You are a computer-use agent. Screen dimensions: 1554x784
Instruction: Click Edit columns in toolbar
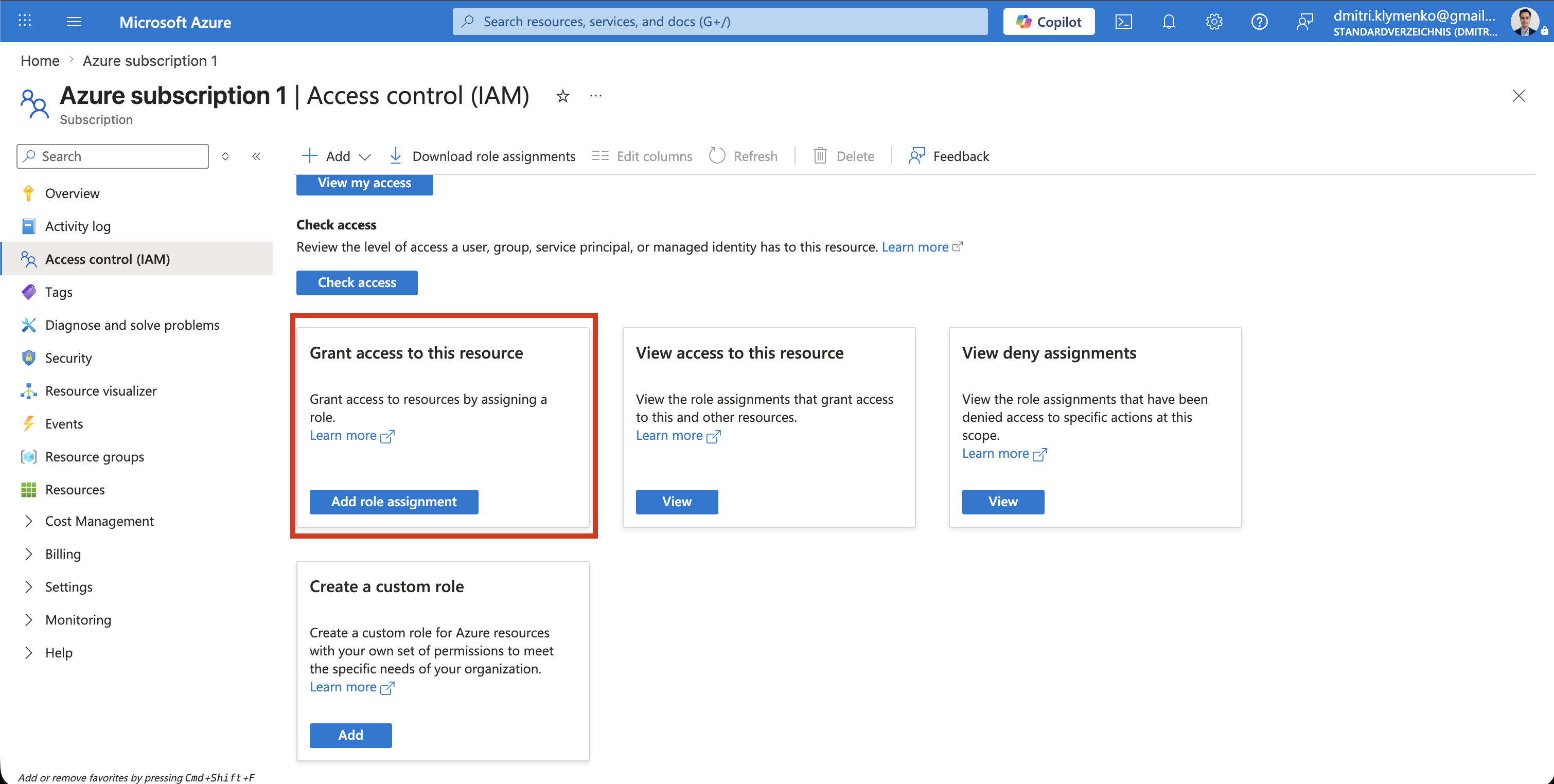tap(642, 156)
